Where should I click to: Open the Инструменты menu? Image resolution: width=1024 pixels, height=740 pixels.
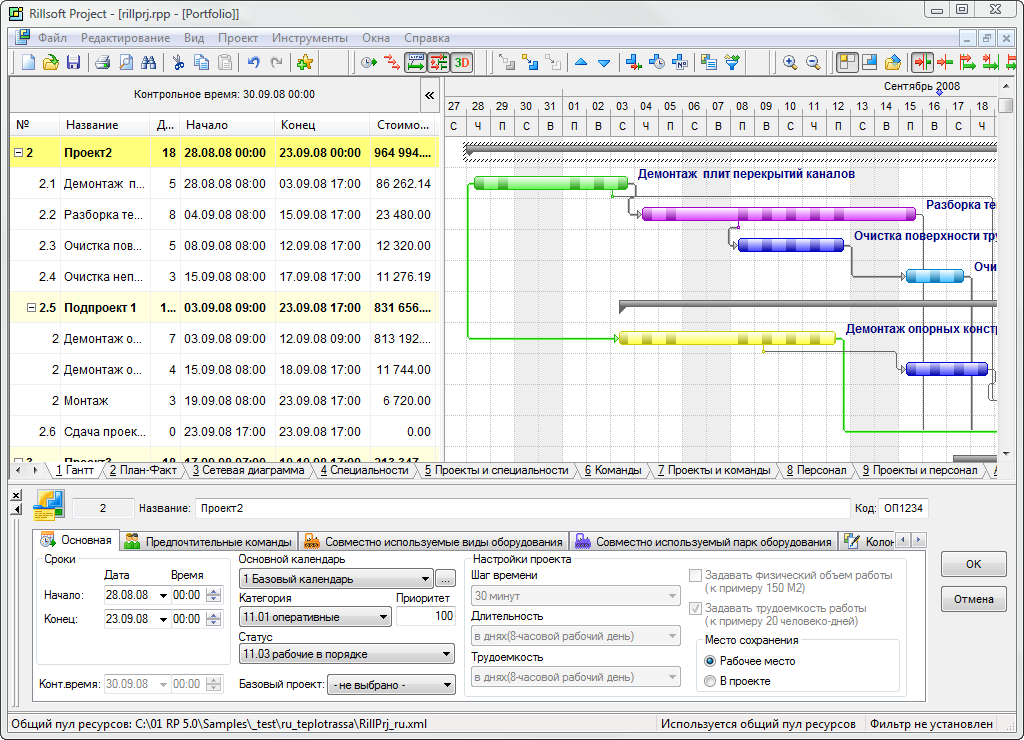click(x=310, y=38)
